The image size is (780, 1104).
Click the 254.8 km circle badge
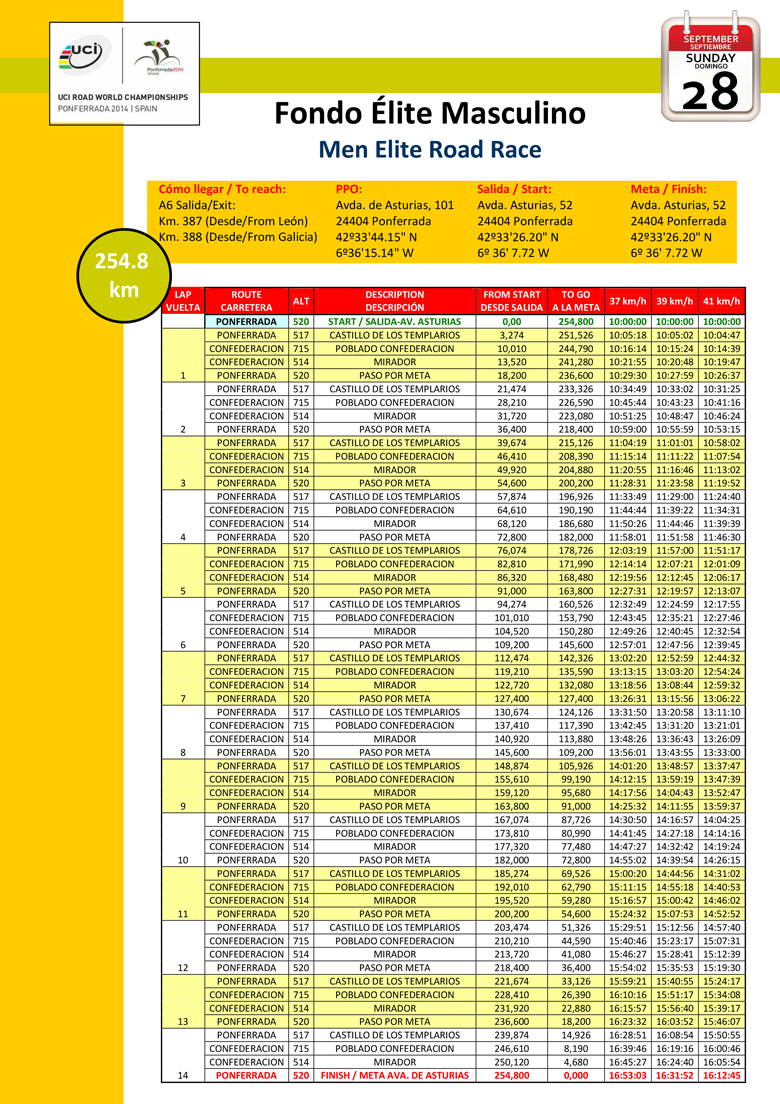point(124,275)
